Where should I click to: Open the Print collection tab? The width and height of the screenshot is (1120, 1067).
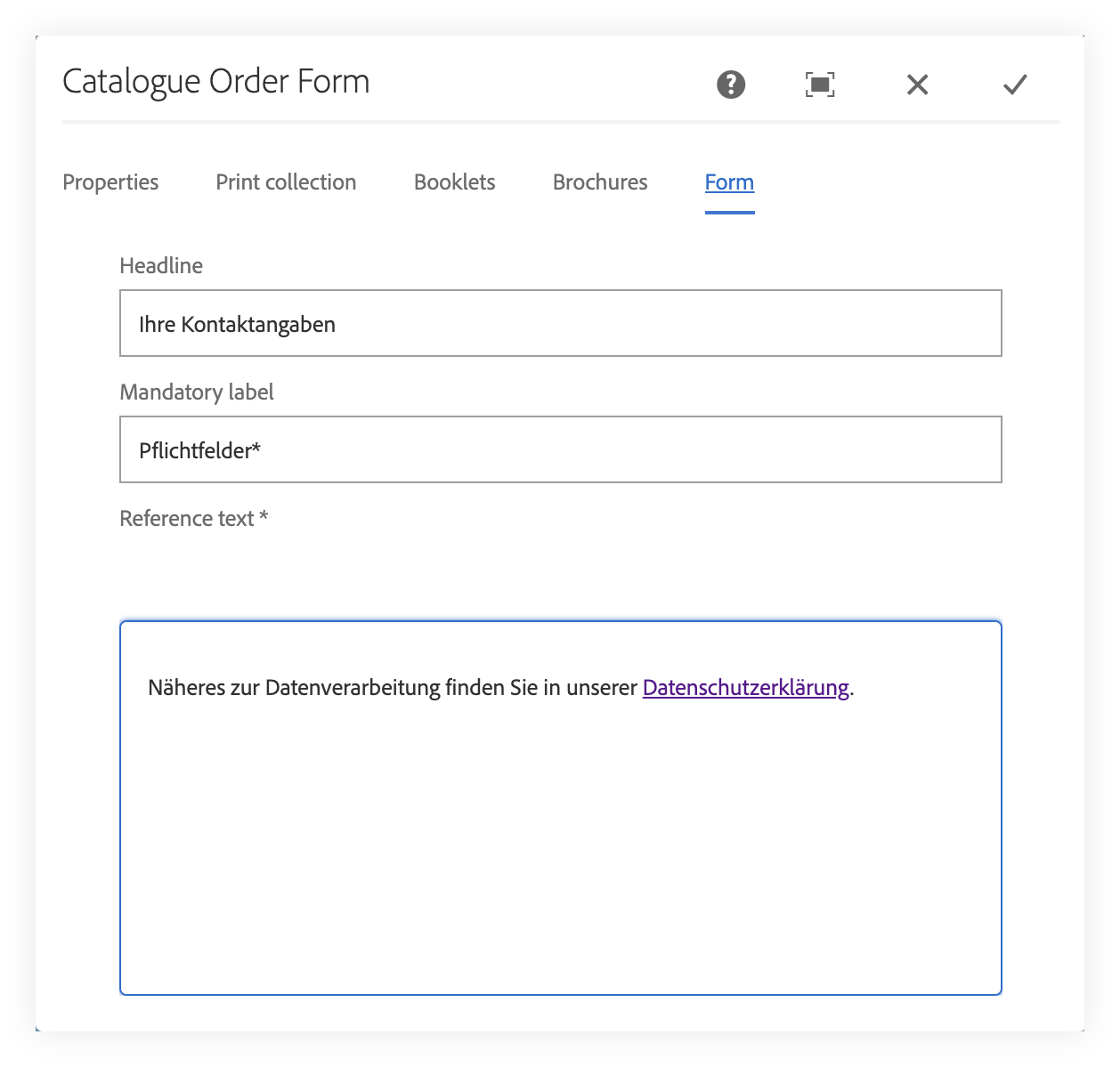pos(286,182)
